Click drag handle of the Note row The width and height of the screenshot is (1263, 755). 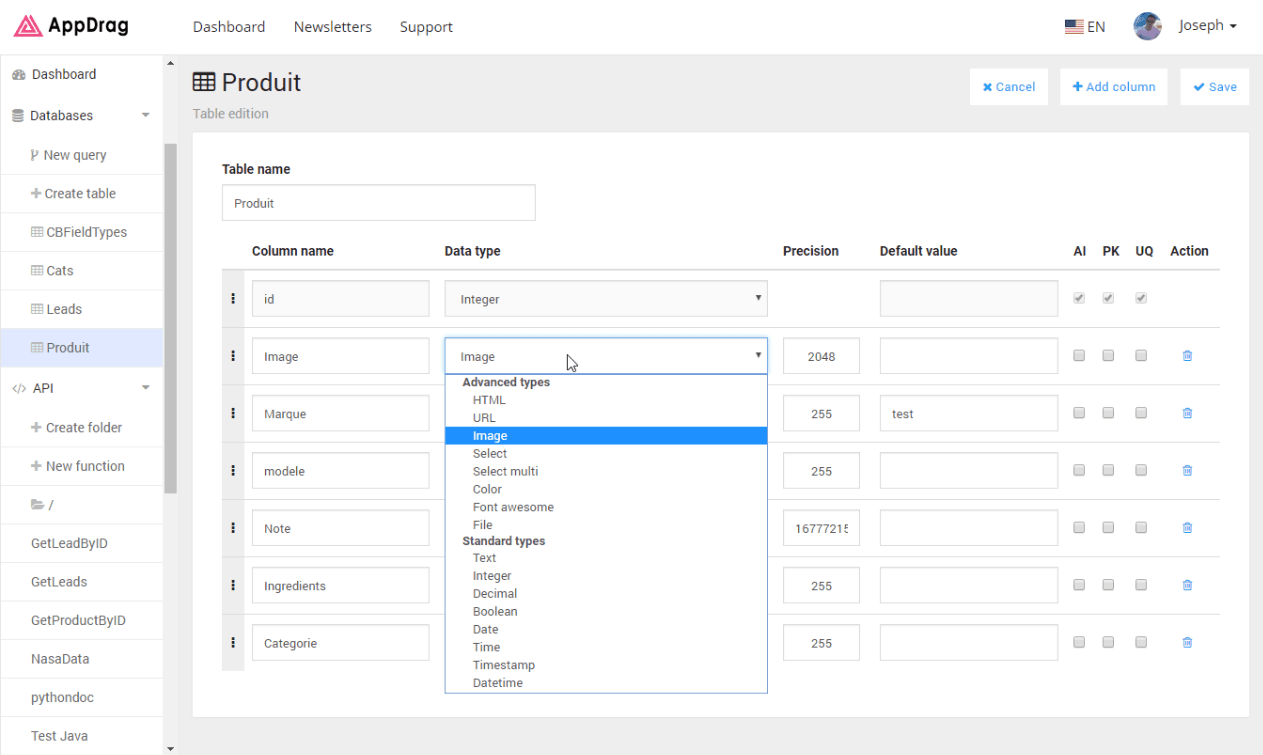[233, 527]
